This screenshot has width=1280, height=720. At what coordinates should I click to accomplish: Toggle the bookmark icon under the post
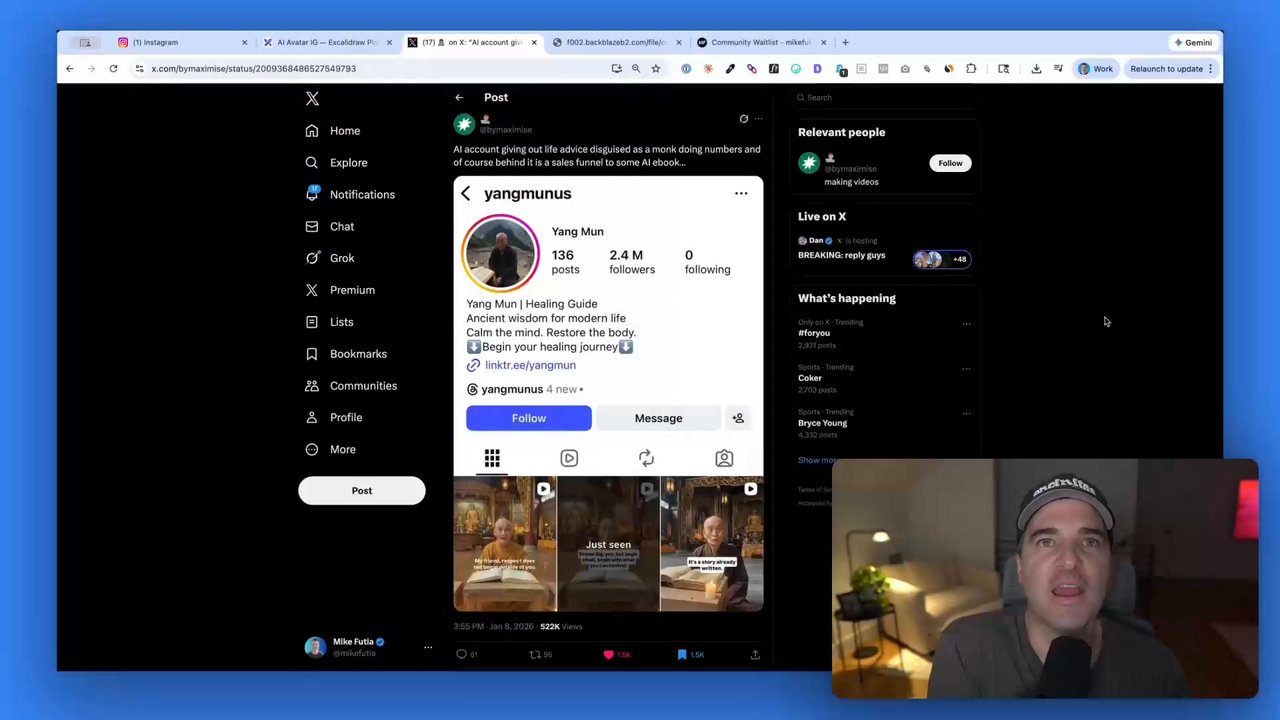[x=682, y=655]
